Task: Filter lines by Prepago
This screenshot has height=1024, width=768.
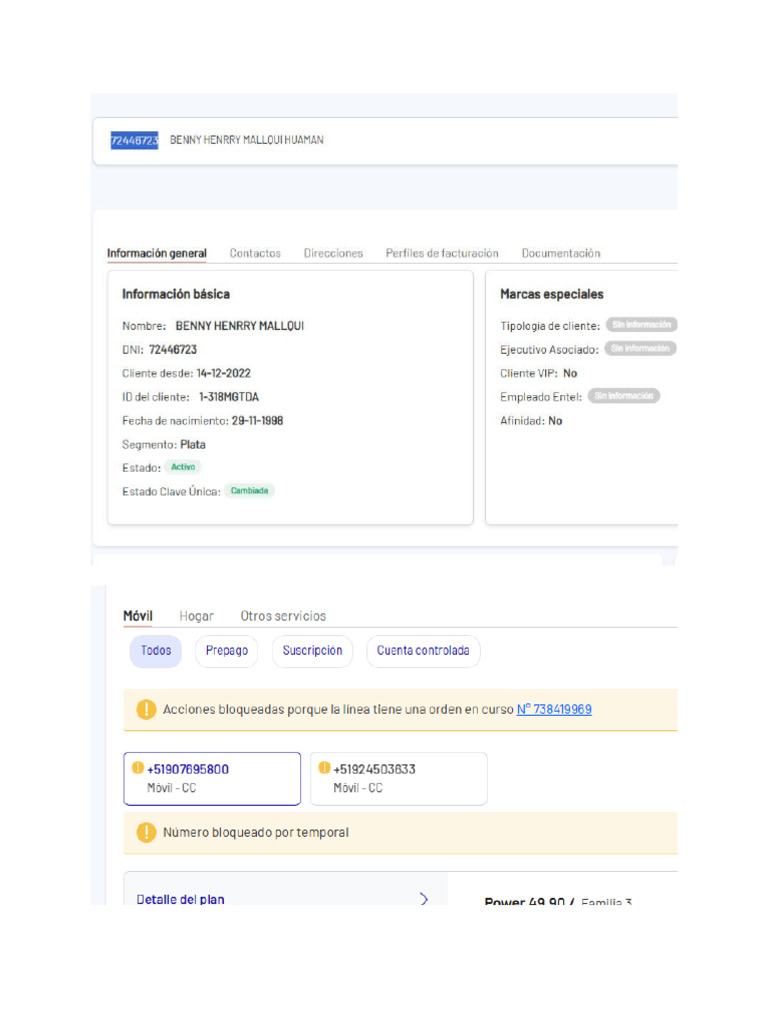Action: click(227, 651)
